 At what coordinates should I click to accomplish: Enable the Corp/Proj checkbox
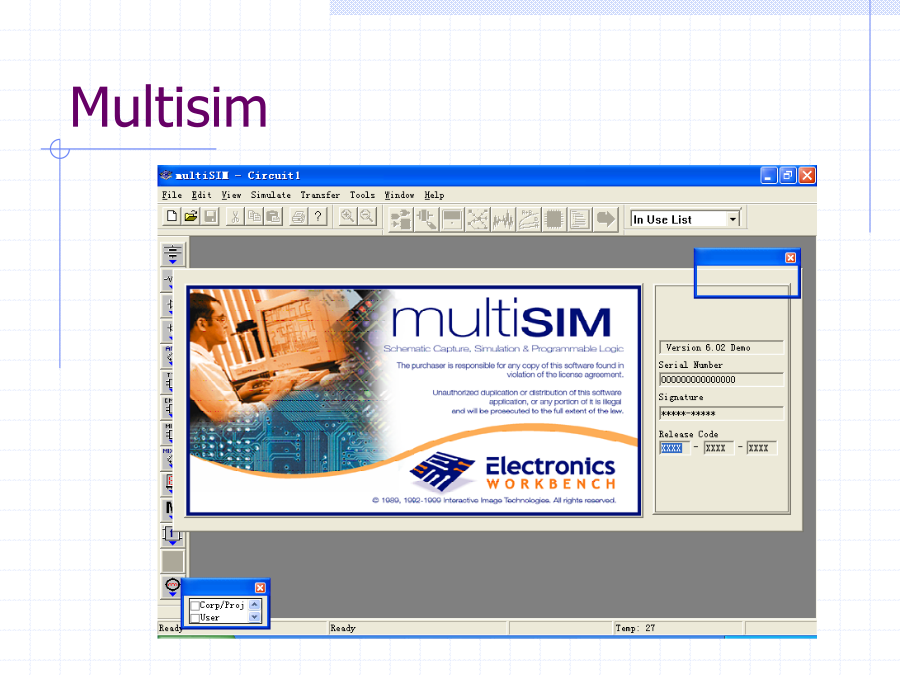click(x=195, y=606)
